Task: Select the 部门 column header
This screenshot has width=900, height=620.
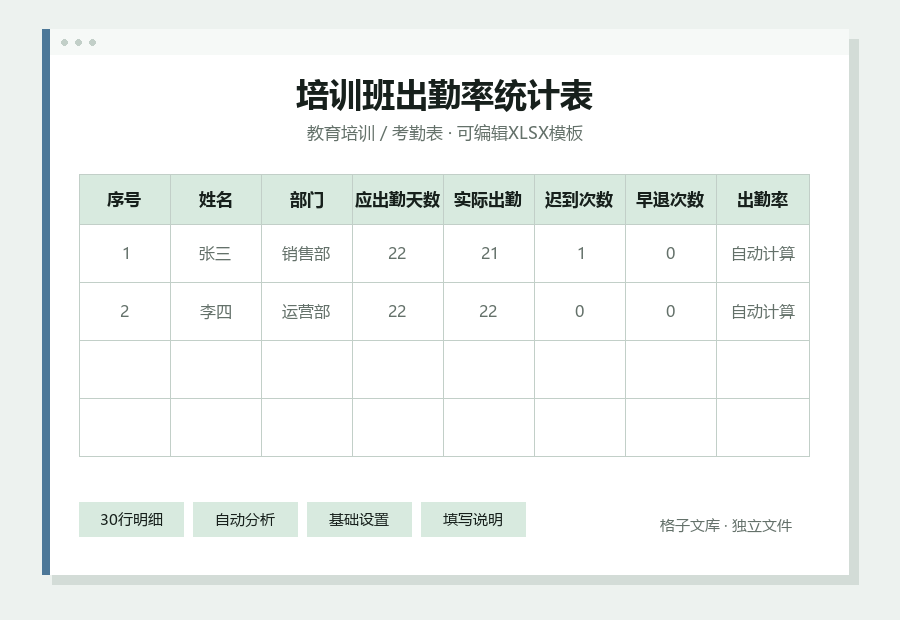Action: click(x=307, y=199)
